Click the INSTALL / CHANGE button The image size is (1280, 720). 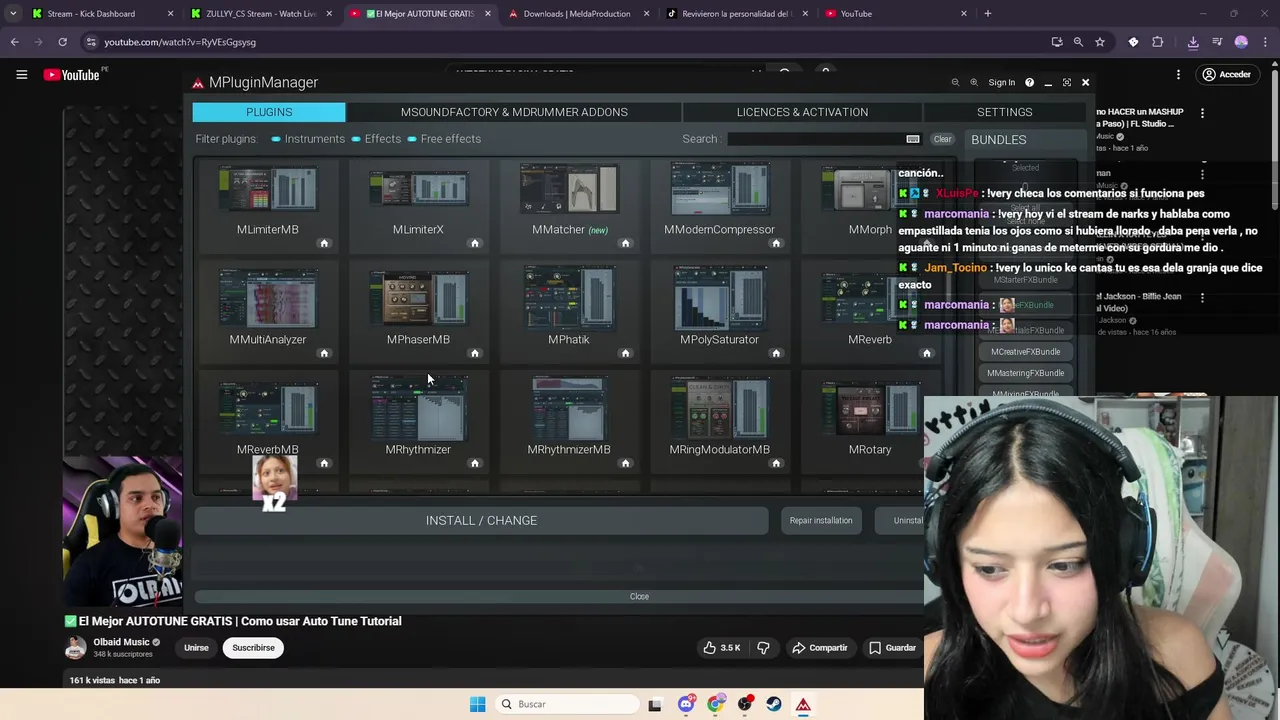(481, 520)
